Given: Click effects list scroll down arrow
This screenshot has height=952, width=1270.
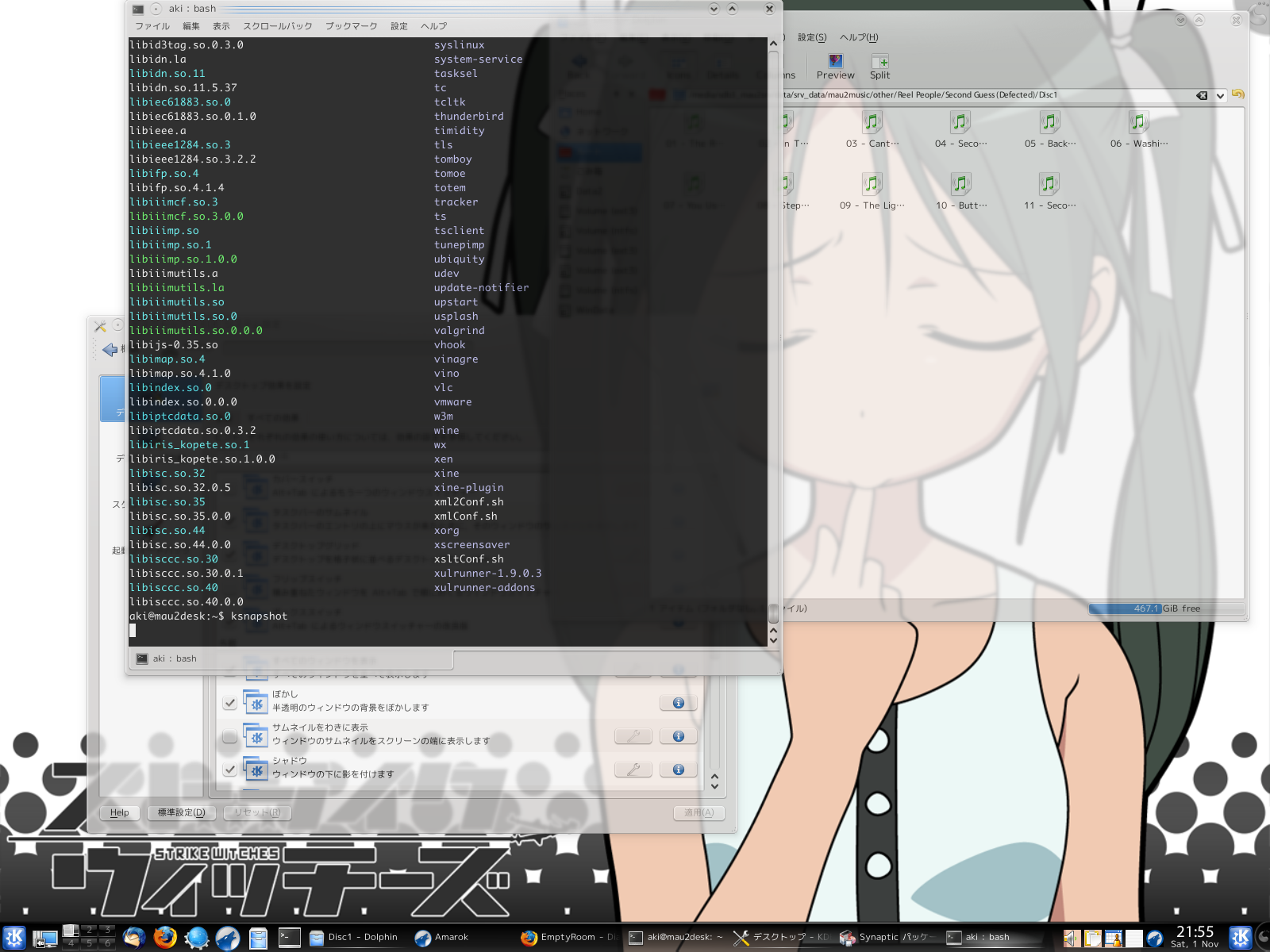Looking at the screenshot, I should click(x=714, y=786).
